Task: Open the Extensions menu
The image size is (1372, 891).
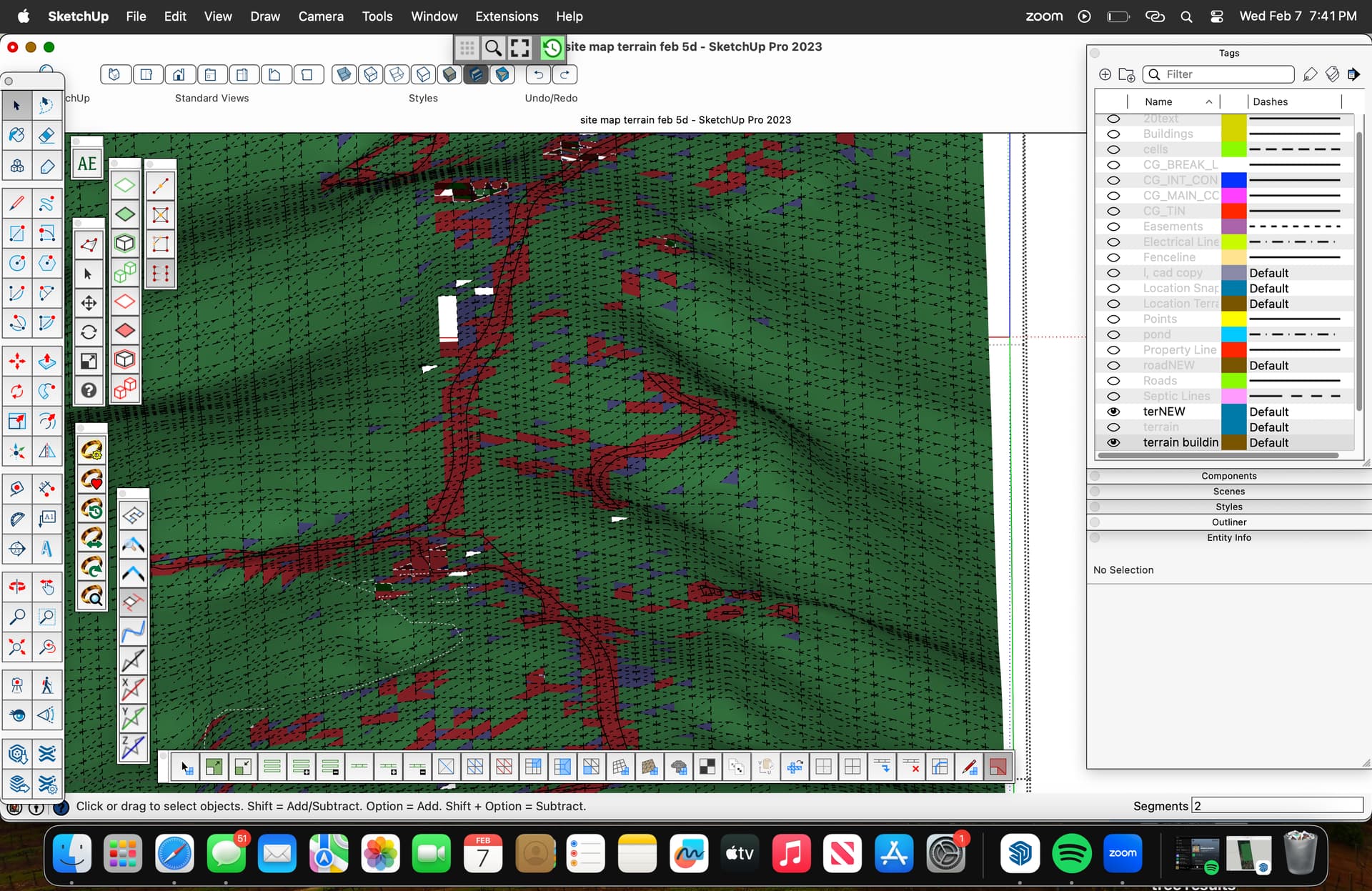Action: [x=507, y=16]
